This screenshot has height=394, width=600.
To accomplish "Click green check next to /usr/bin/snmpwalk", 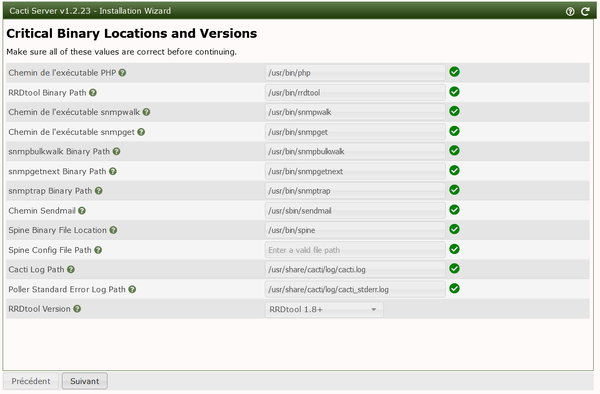I will [454, 111].
